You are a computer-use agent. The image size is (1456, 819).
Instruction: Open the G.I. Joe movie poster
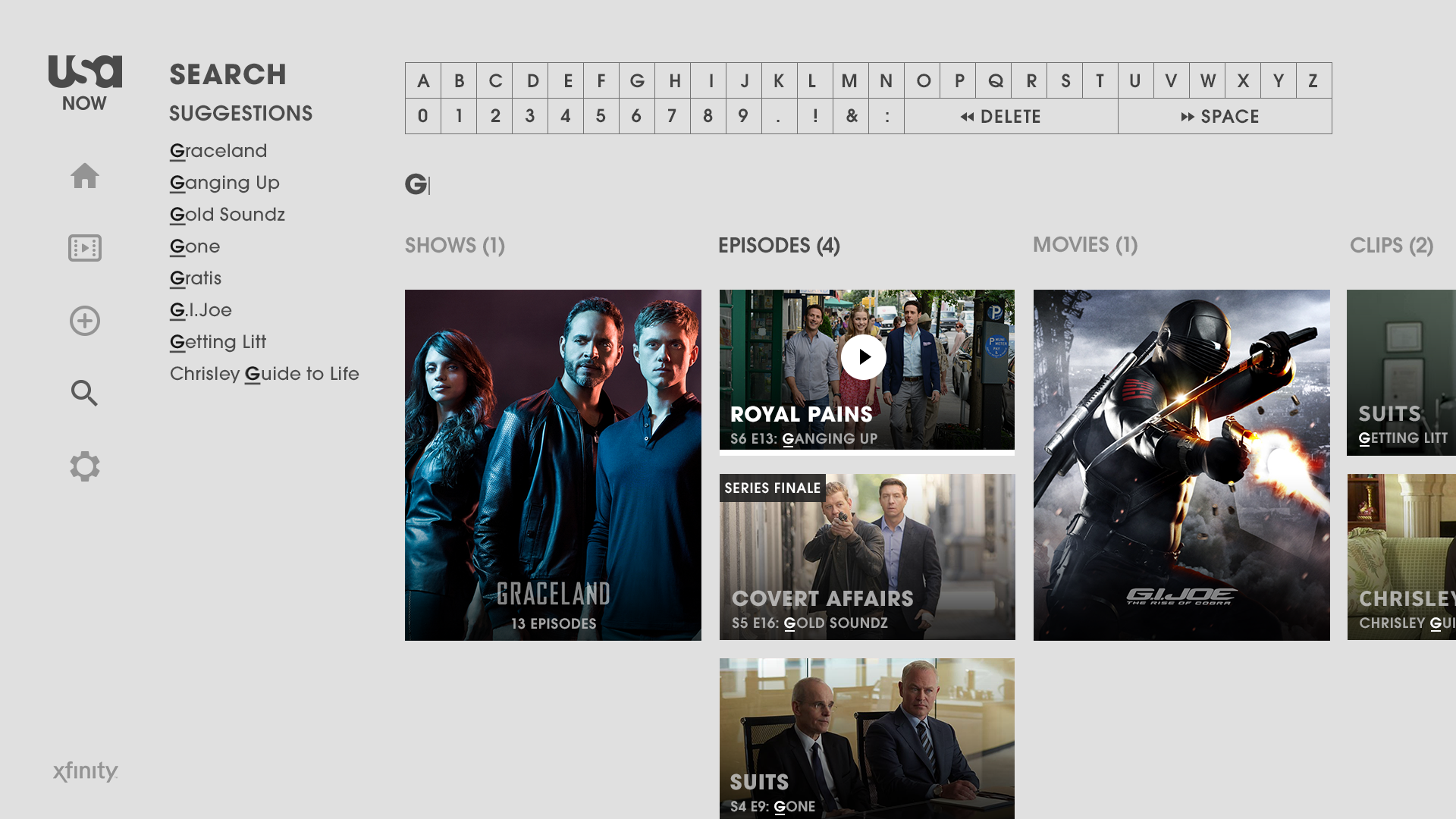click(1181, 465)
